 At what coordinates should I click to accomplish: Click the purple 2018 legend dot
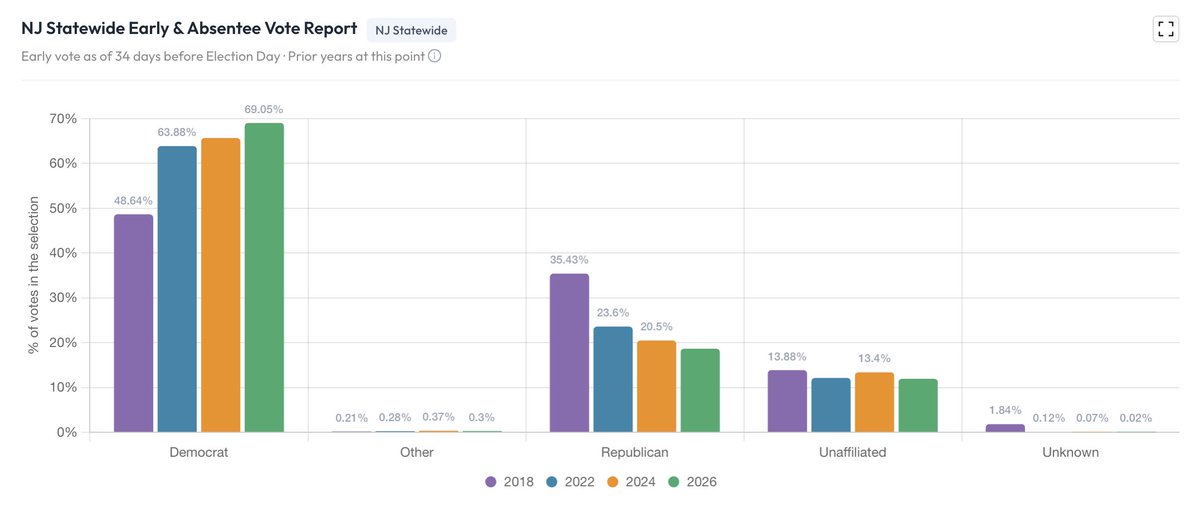pos(491,482)
